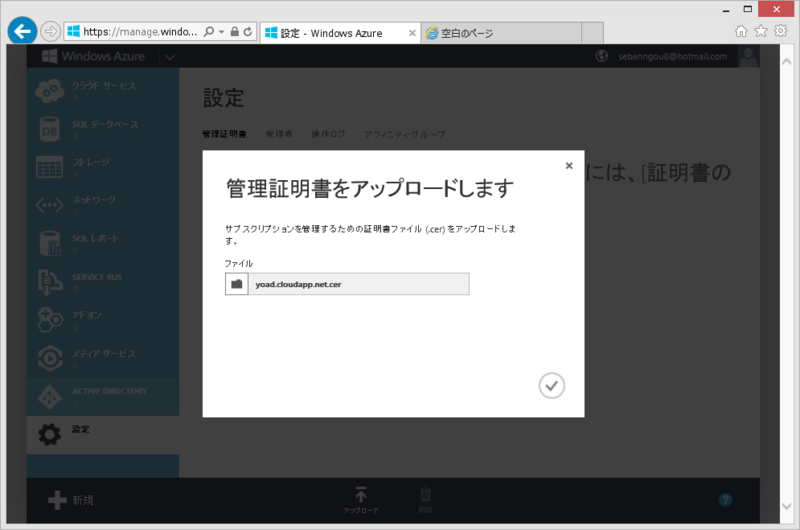Screen dimensions: 800x530
Task: Open the address bar dropdown arrow
Action: tap(221, 32)
